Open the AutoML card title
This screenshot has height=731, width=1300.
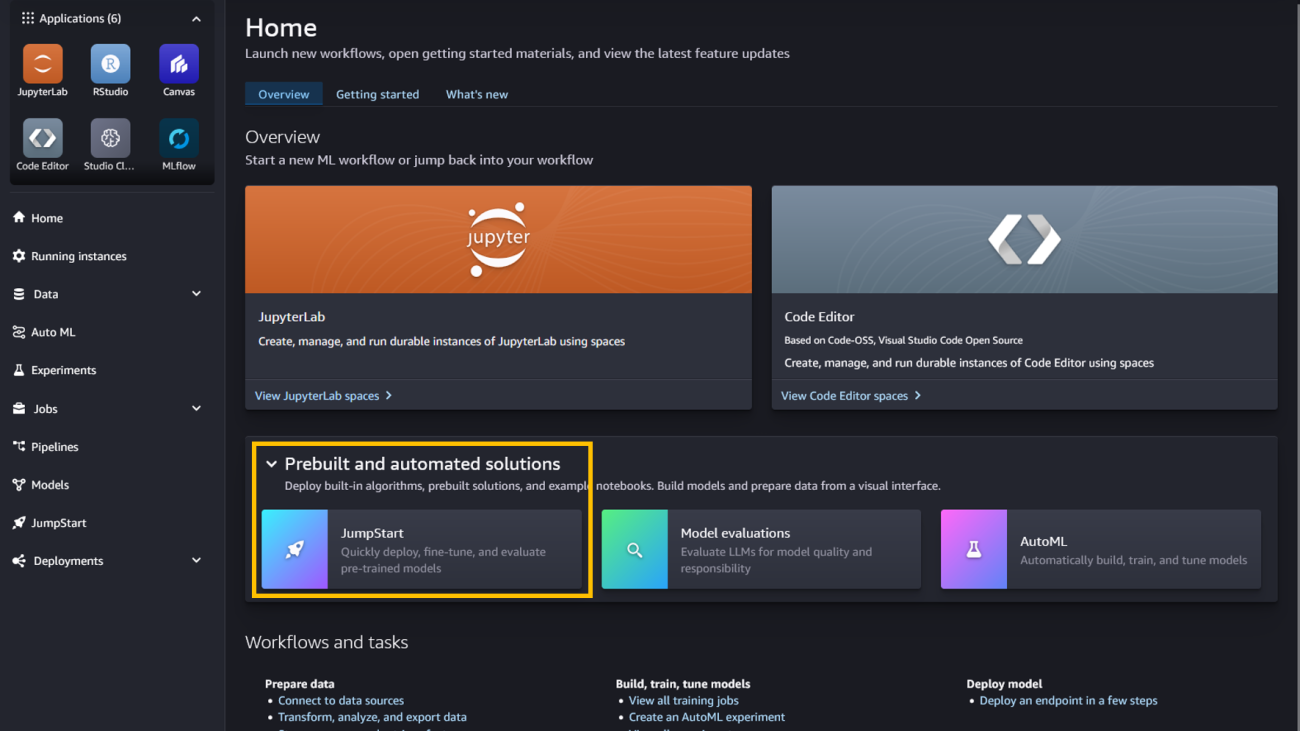point(1043,541)
